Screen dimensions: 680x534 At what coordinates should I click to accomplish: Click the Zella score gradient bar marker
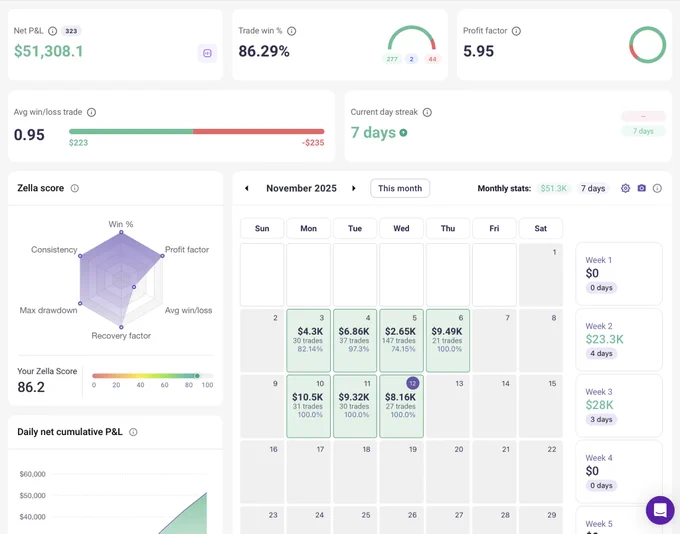[197, 376]
